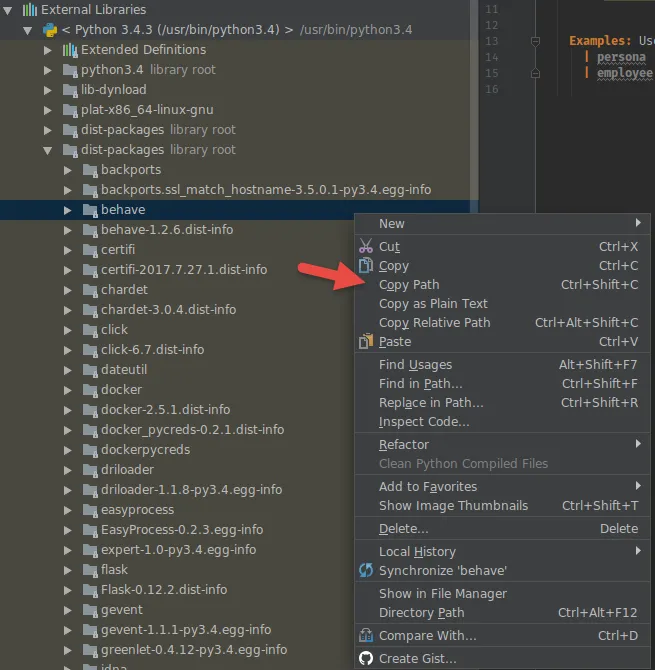
Task: Click the certifi folder icon
Action: 90,250
